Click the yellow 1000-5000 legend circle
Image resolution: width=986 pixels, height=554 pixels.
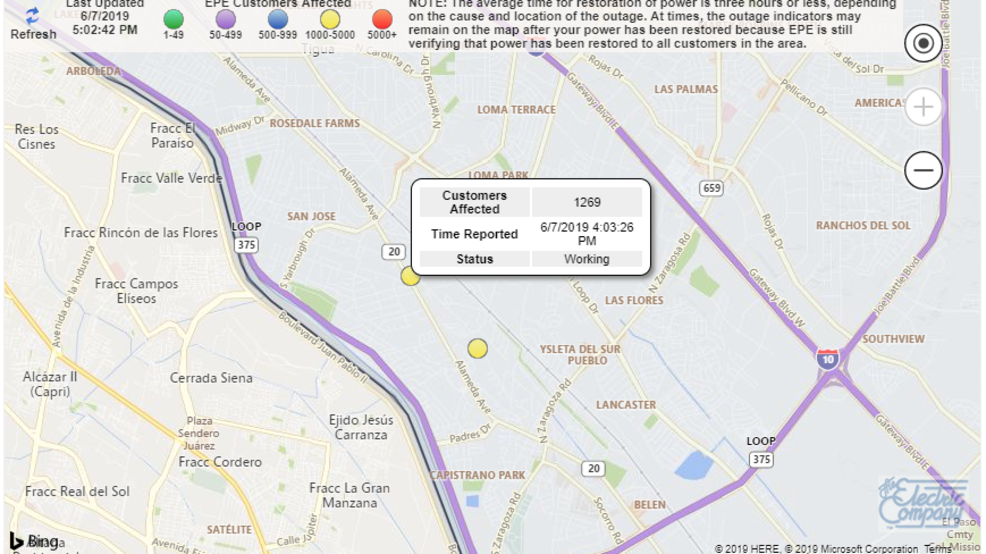330,19
